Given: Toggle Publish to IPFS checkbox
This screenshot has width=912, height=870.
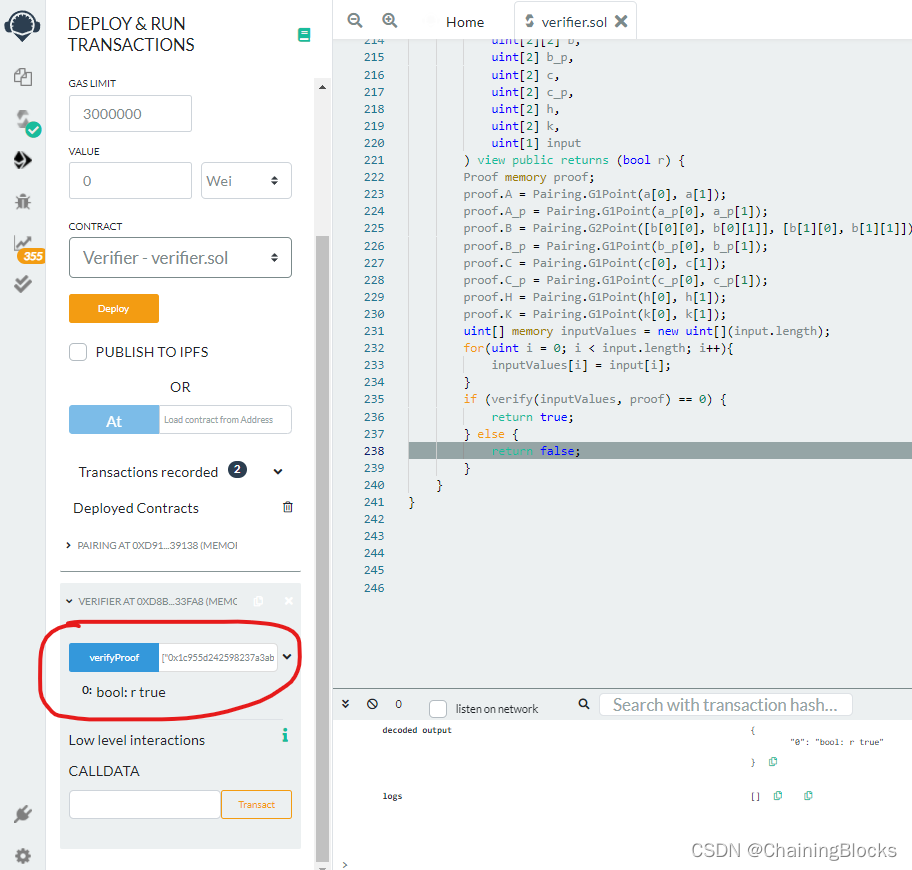Looking at the screenshot, I should click(78, 352).
